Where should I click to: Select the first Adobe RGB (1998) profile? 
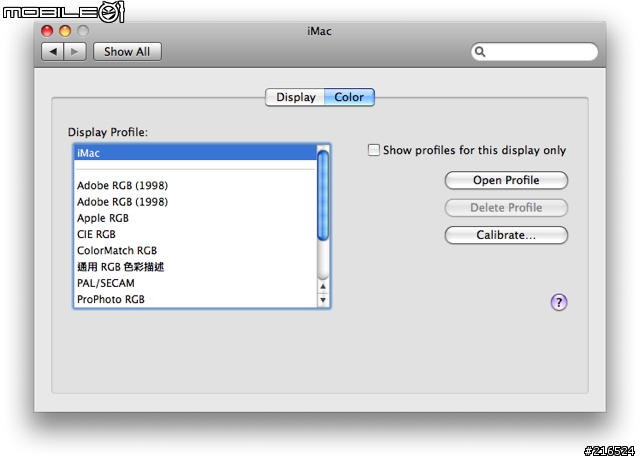click(195, 185)
